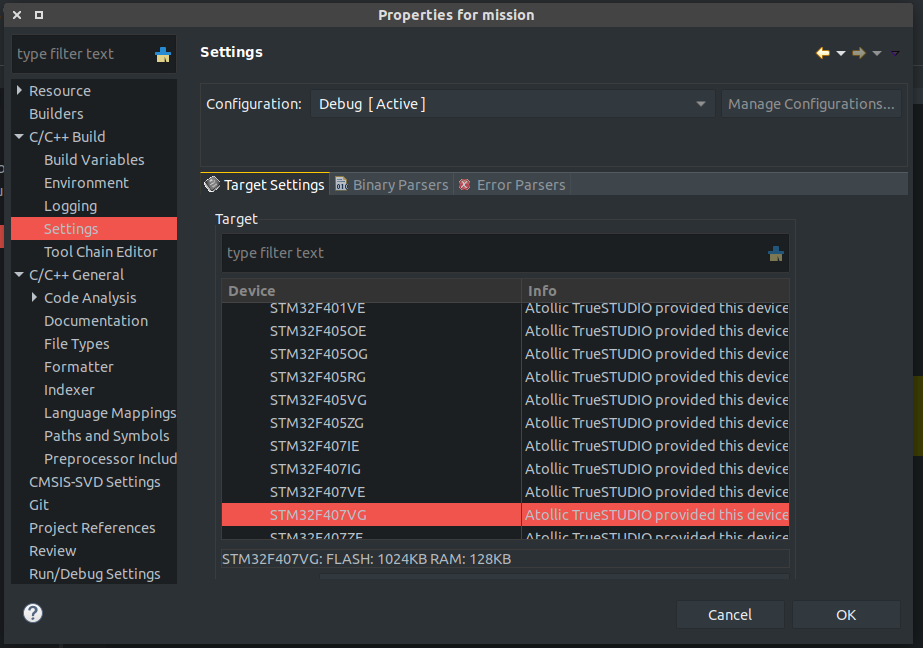The image size is (923, 648).
Task: Open Run/Debug Settings page
Action: [95, 573]
